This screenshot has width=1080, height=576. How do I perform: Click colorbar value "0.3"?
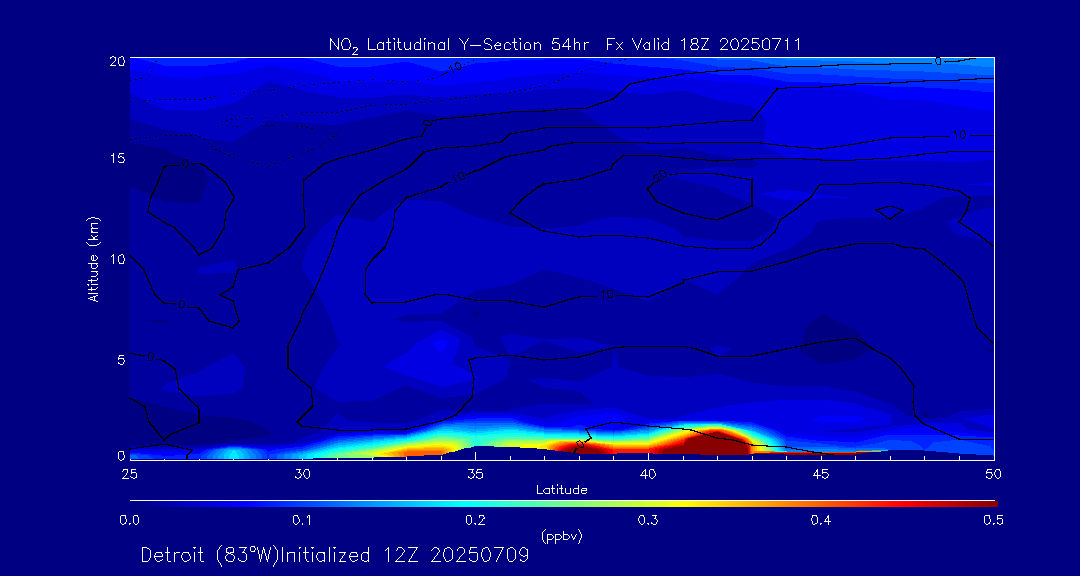click(648, 520)
